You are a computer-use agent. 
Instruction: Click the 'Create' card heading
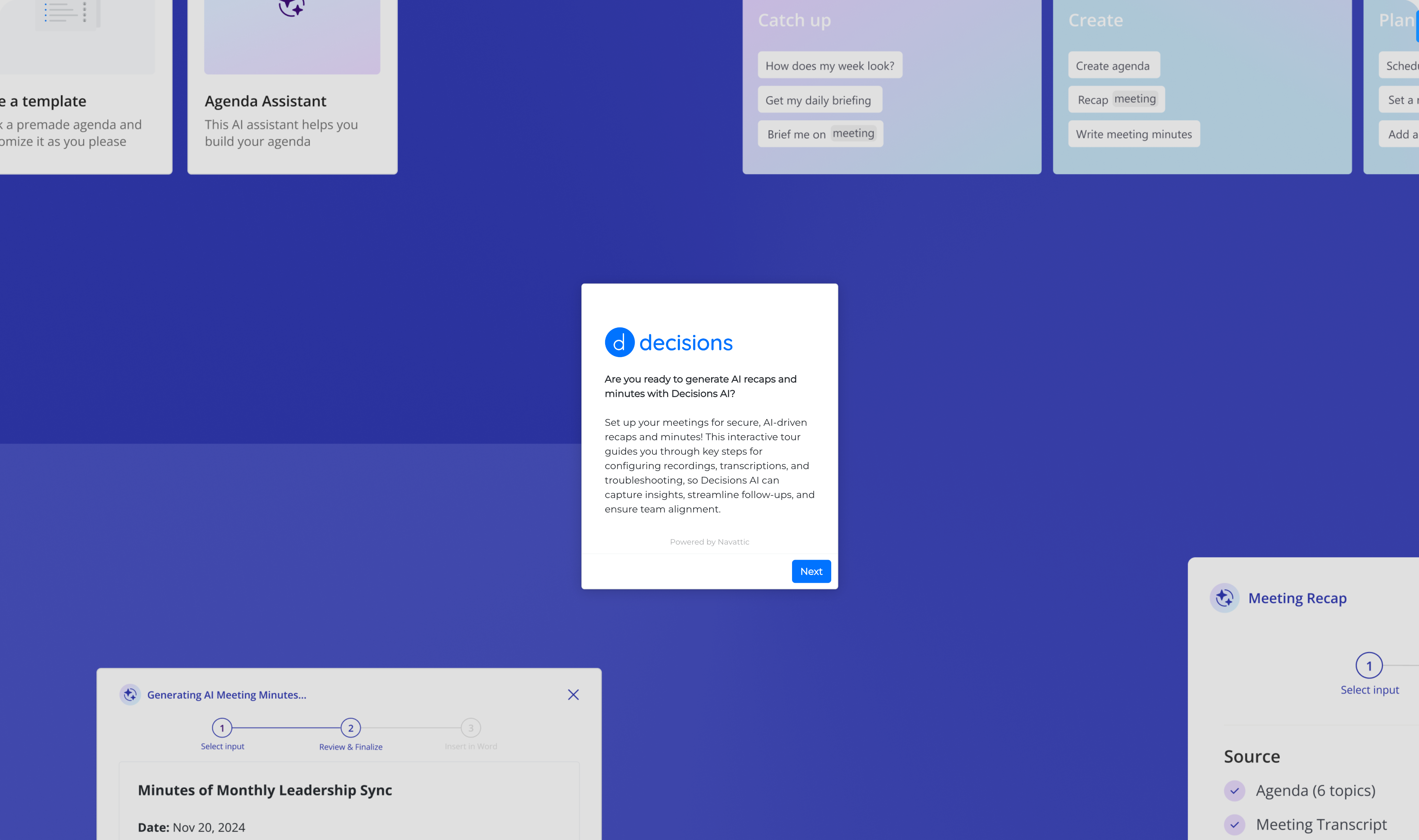(x=1095, y=20)
